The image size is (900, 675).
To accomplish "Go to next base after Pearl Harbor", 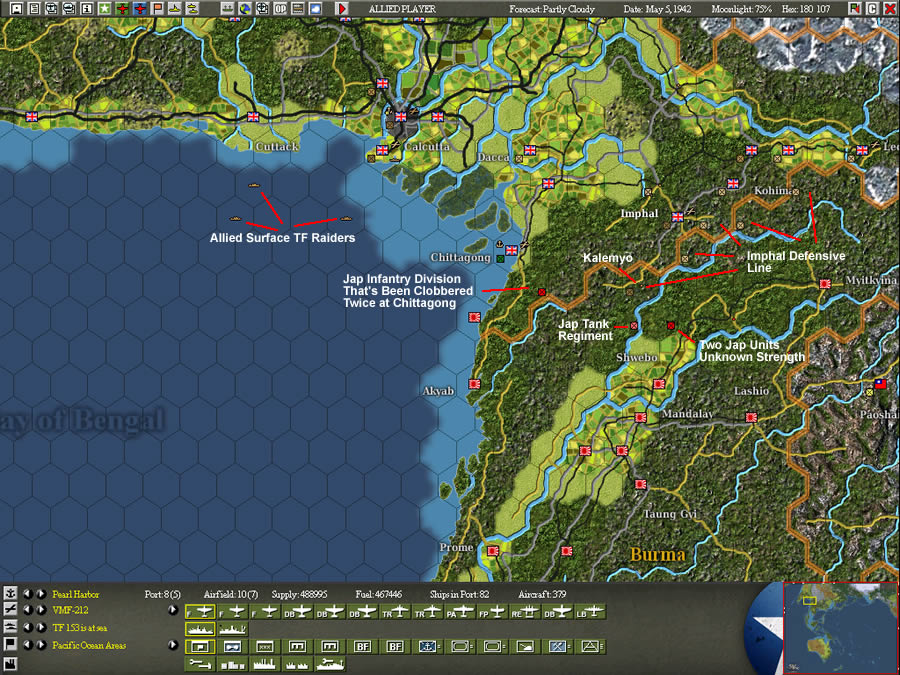I will click(41, 593).
